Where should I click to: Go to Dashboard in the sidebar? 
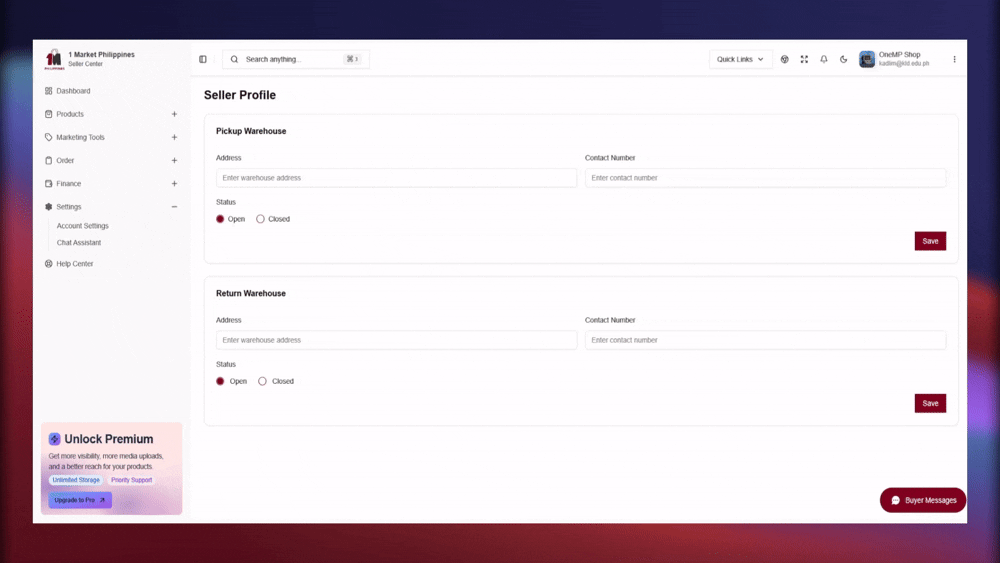pos(73,91)
